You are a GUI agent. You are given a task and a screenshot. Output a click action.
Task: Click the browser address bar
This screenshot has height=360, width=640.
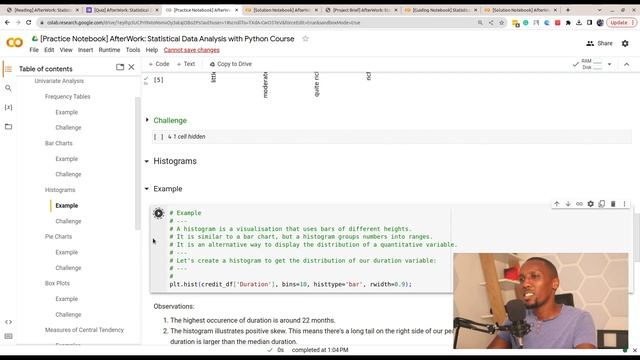click(x=261, y=23)
